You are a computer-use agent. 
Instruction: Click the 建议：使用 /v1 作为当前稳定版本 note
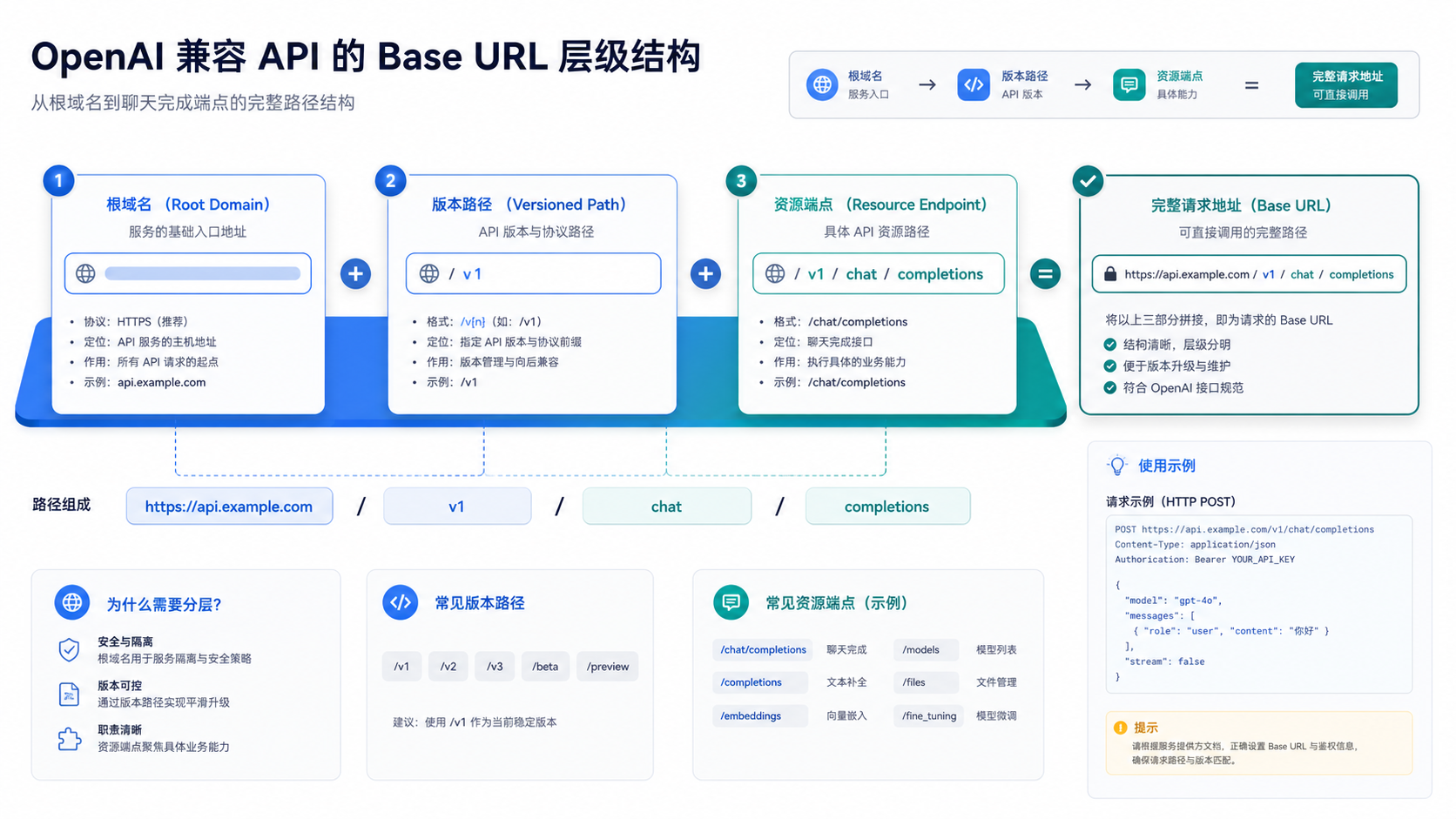(475, 722)
